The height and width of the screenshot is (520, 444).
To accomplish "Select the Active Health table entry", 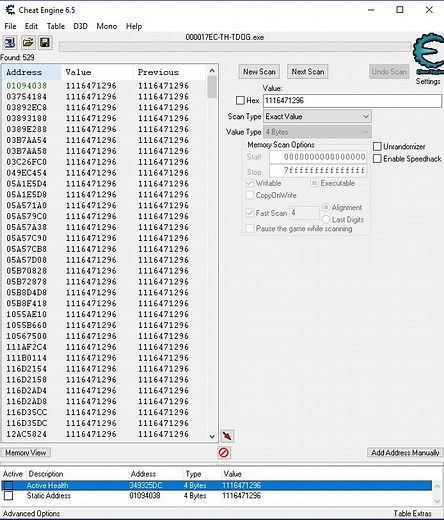I will click(x=216, y=485).
